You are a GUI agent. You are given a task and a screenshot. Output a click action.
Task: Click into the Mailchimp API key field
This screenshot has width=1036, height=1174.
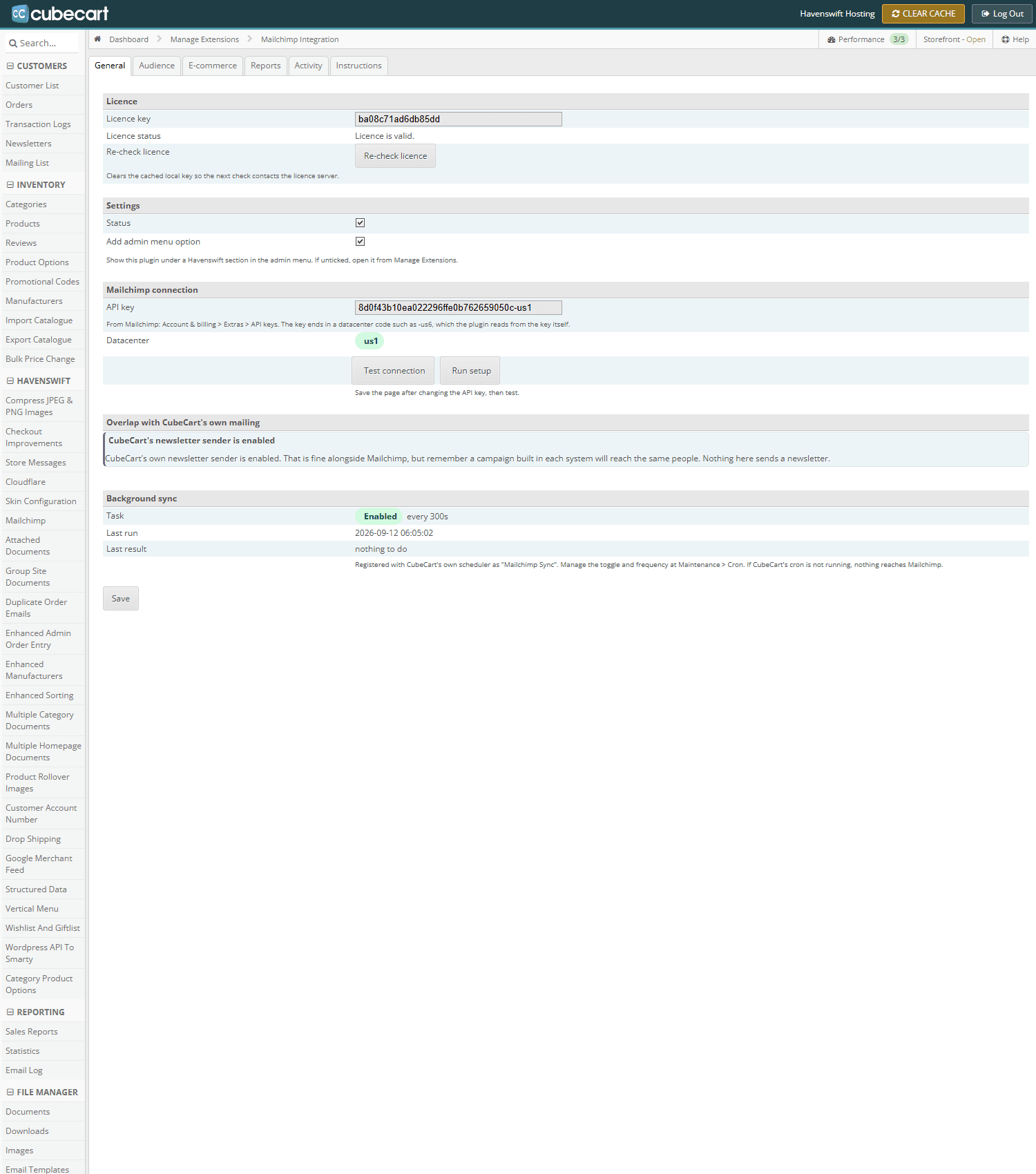click(x=459, y=308)
